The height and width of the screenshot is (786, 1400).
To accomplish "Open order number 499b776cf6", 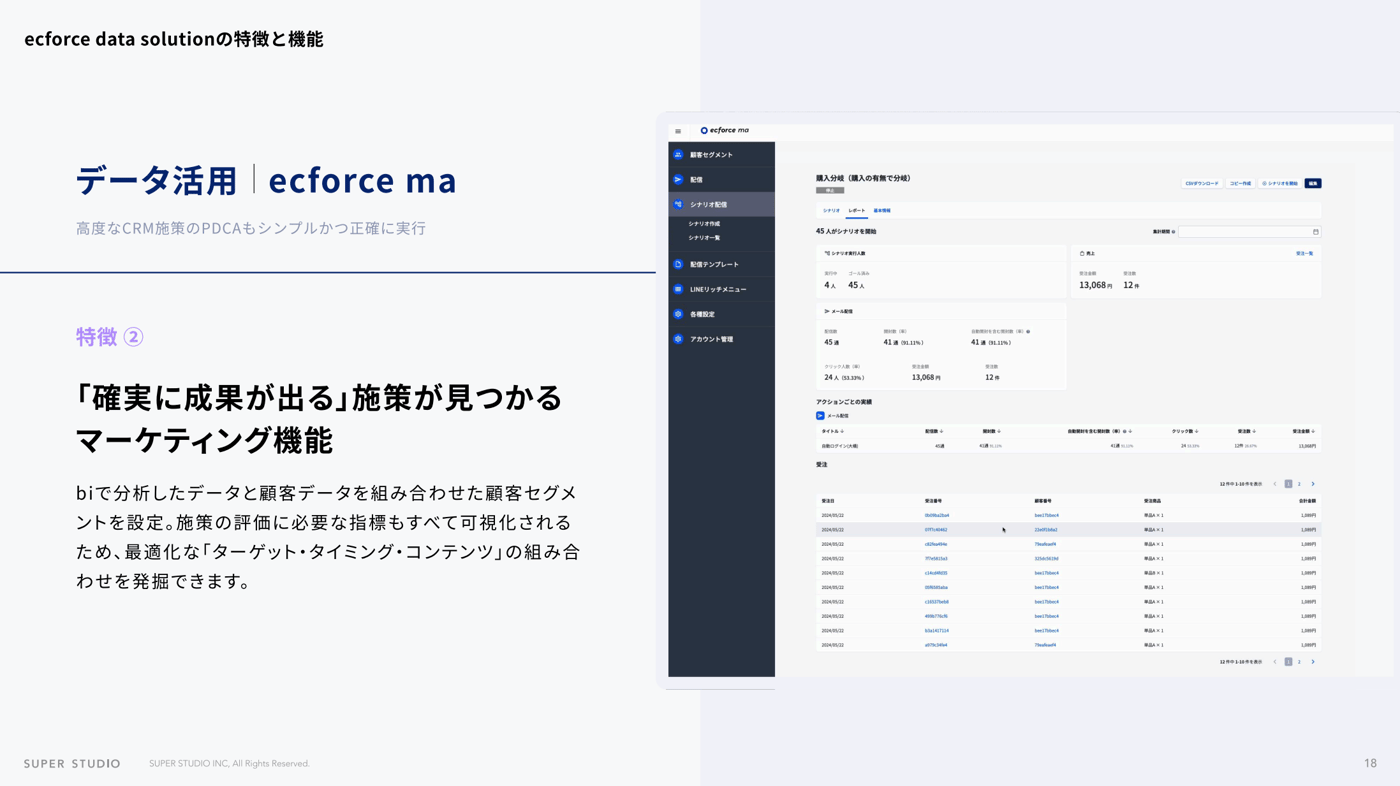I will (x=936, y=617).
